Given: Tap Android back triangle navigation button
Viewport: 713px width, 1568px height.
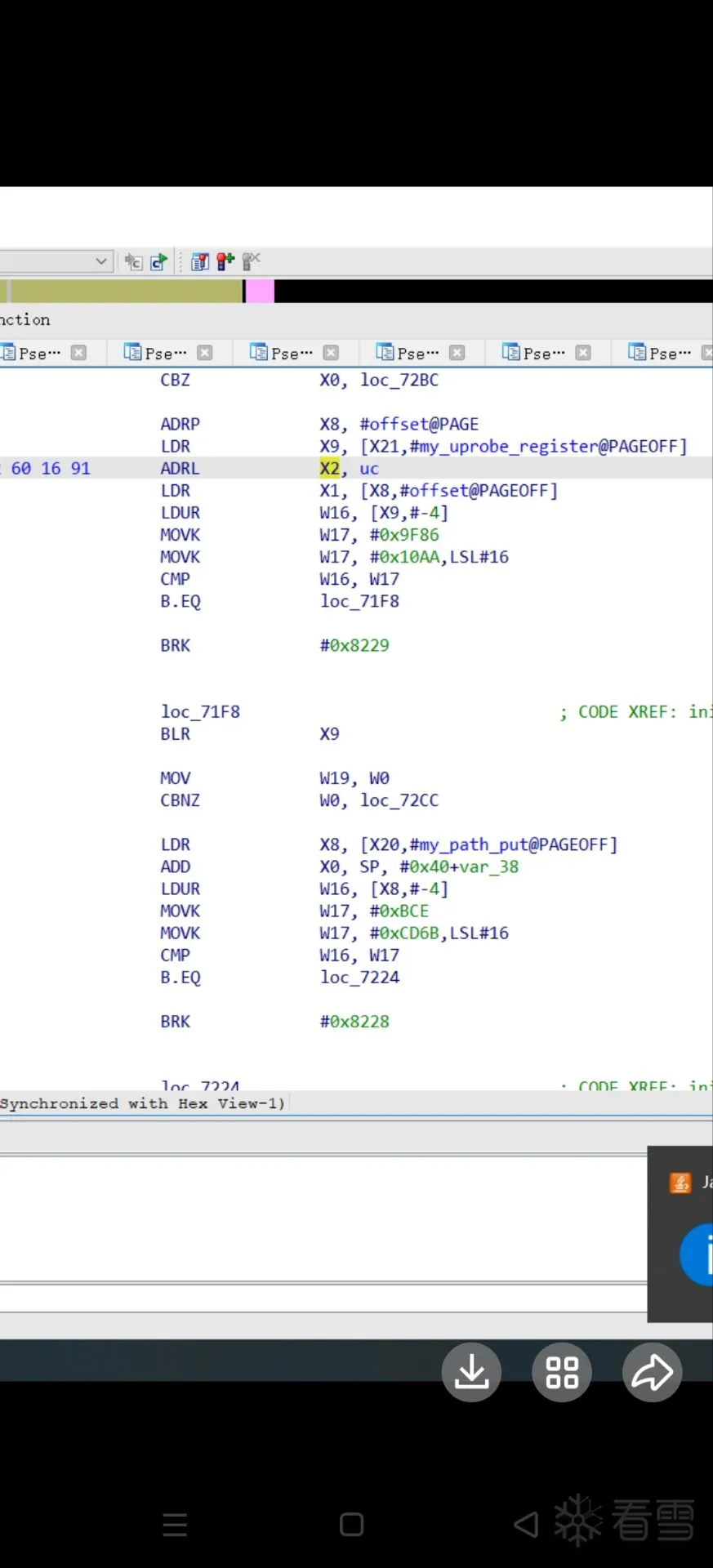Looking at the screenshot, I should click(x=527, y=1525).
